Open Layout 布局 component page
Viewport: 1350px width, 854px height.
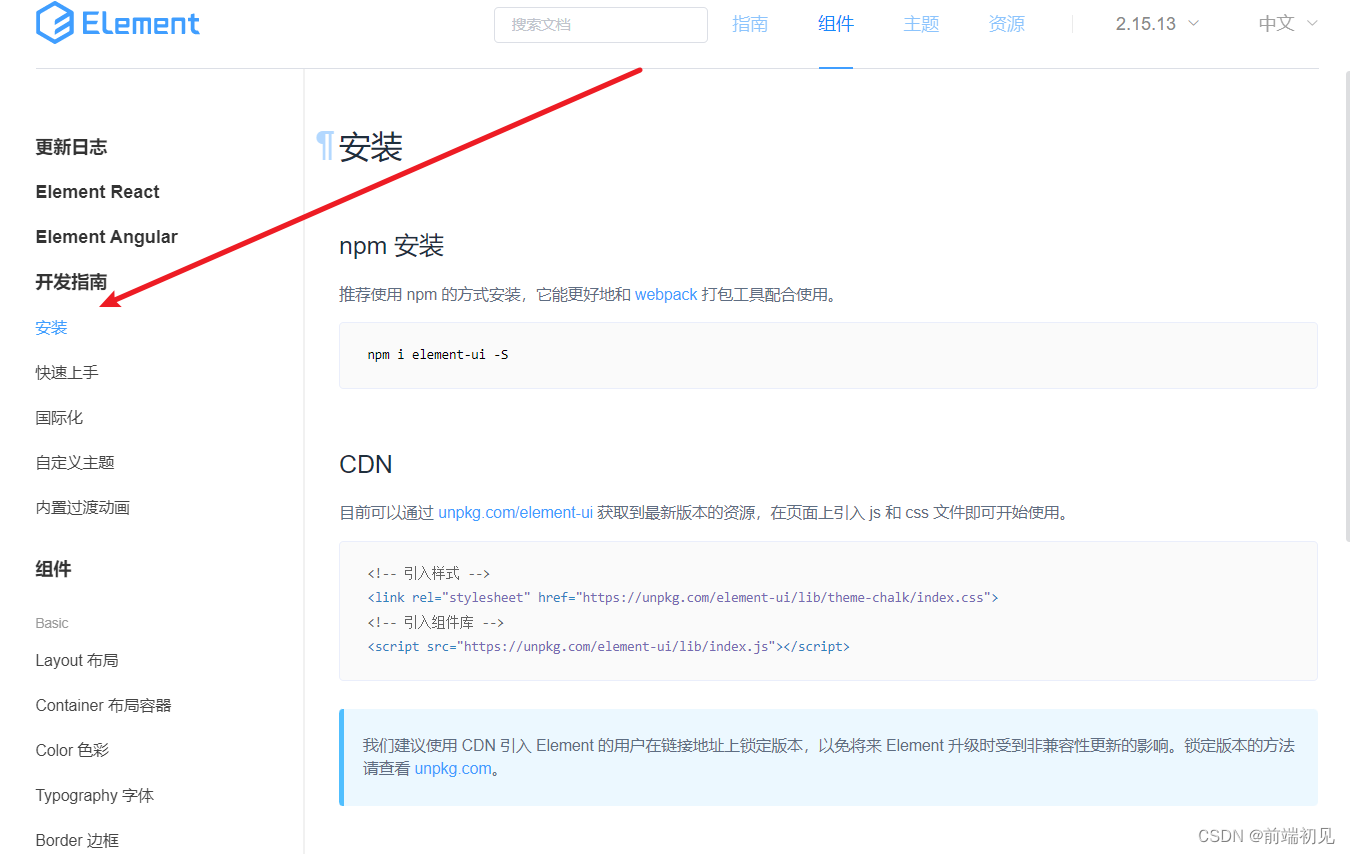[x=77, y=661]
